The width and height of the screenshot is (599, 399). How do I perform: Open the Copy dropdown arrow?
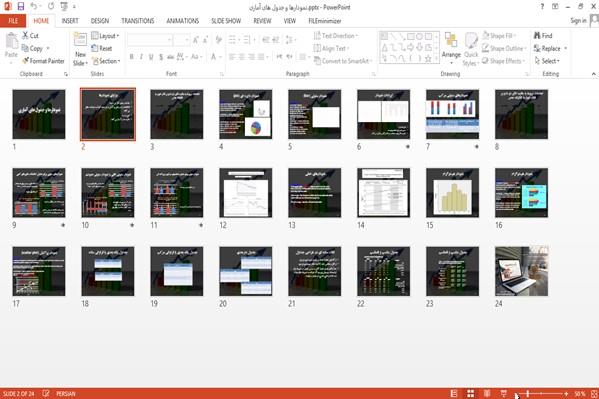coord(48,49)
